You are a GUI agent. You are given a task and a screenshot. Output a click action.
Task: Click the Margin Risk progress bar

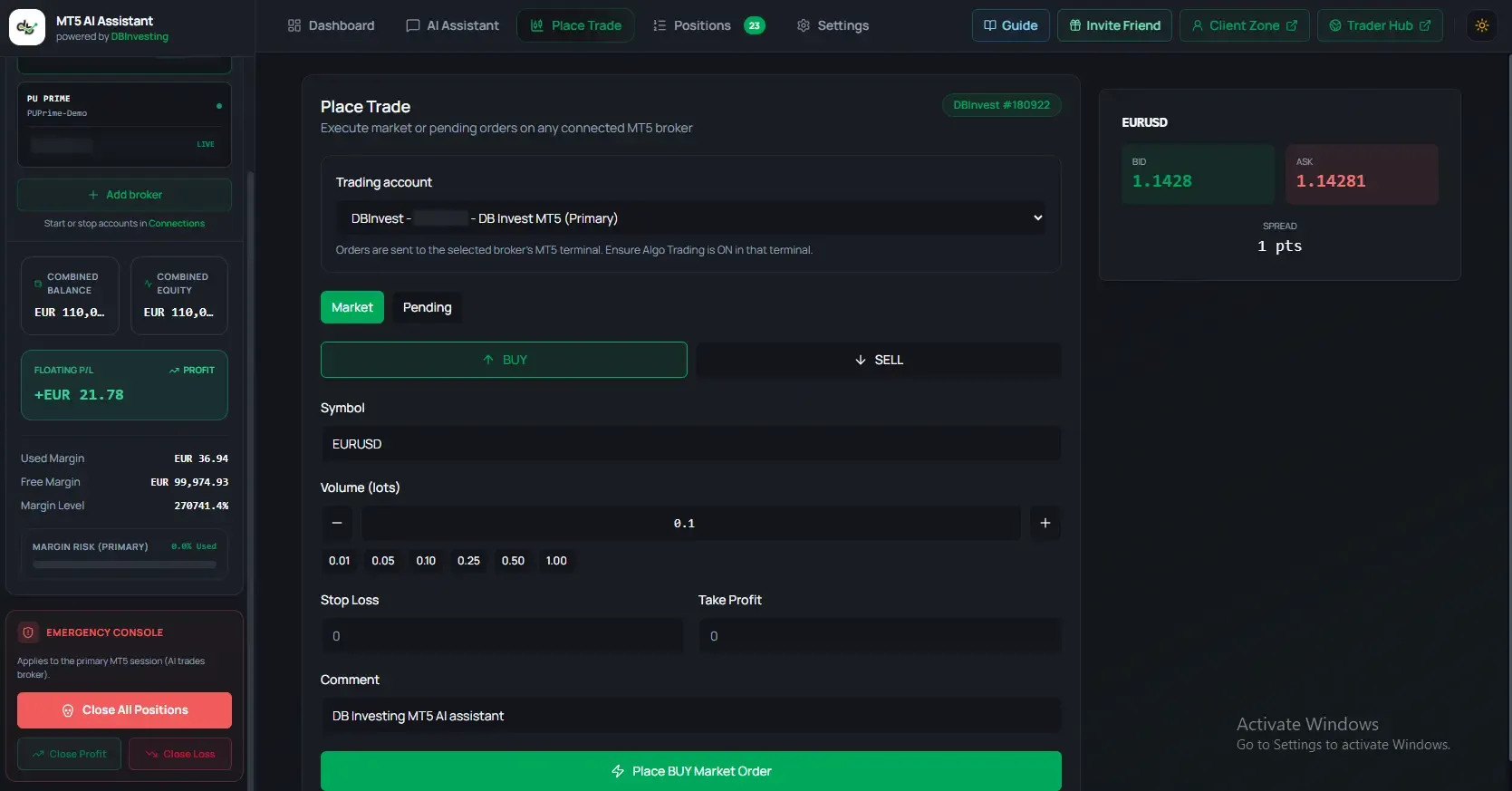click(124, 564)
